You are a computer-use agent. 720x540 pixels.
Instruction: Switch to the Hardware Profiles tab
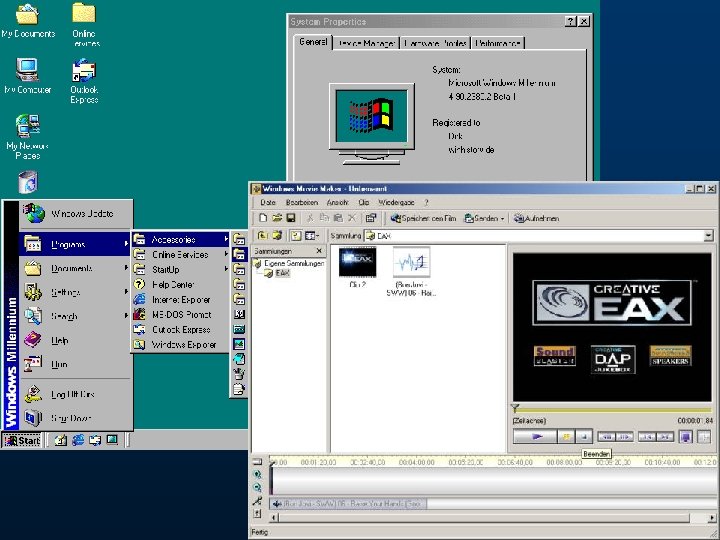click(x=435, y=43)
